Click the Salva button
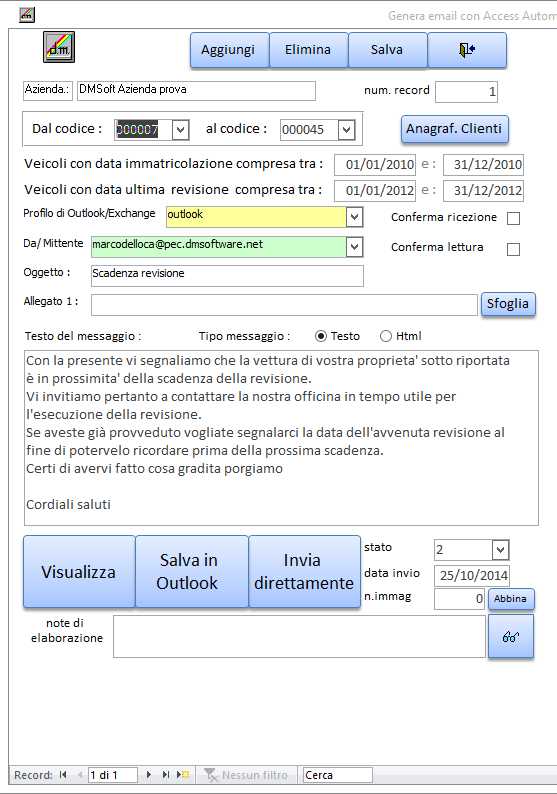The image size is (557, 794). point(388,50)
